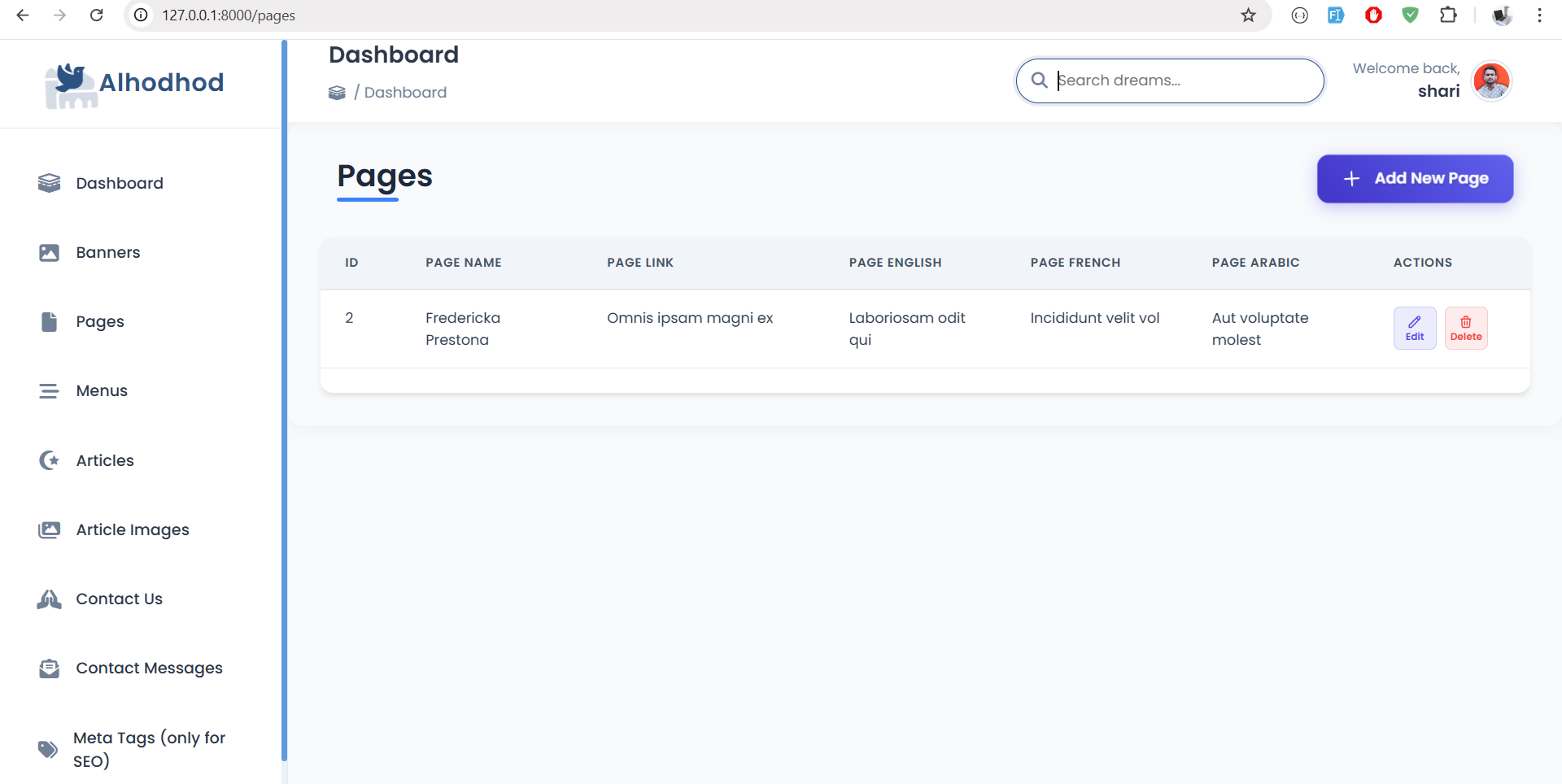This screenshot has height=784, width=1562.
Task: Open Dashboard from the sidebar
Action: pos(119,183)
